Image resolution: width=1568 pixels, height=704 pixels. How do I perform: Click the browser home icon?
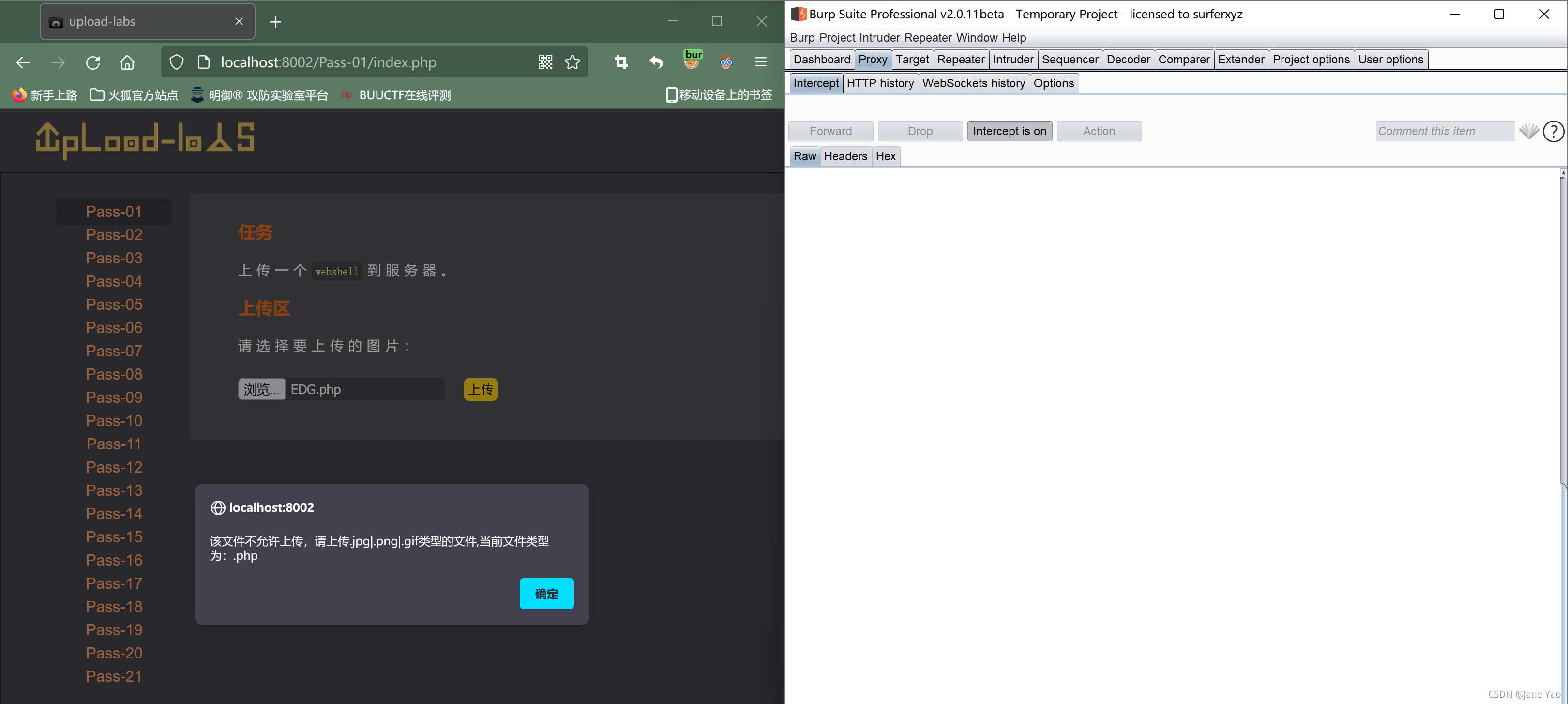(x=127, y=62)
